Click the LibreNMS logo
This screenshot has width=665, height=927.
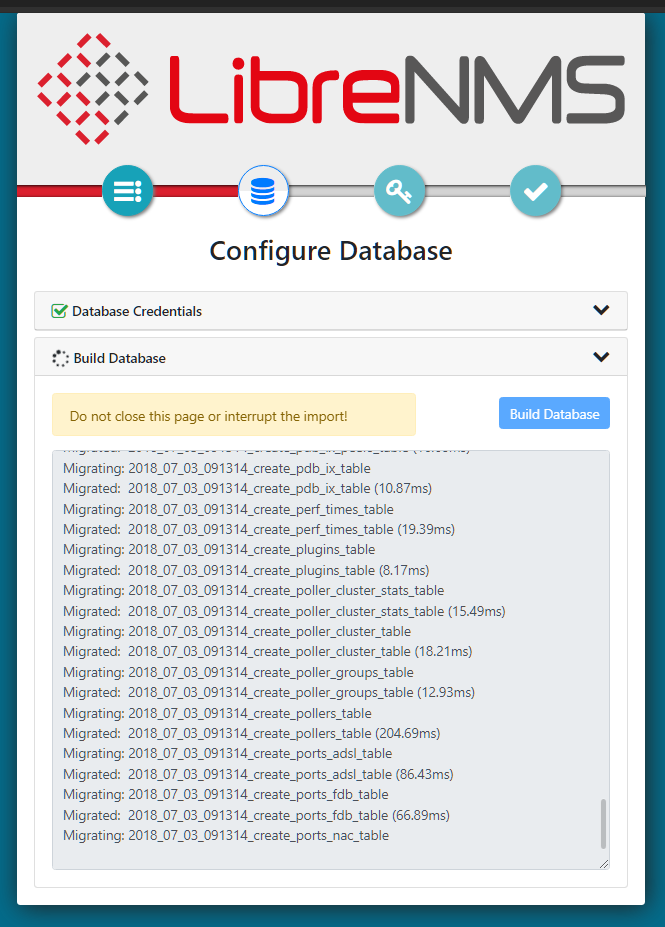tap(331, 89)
